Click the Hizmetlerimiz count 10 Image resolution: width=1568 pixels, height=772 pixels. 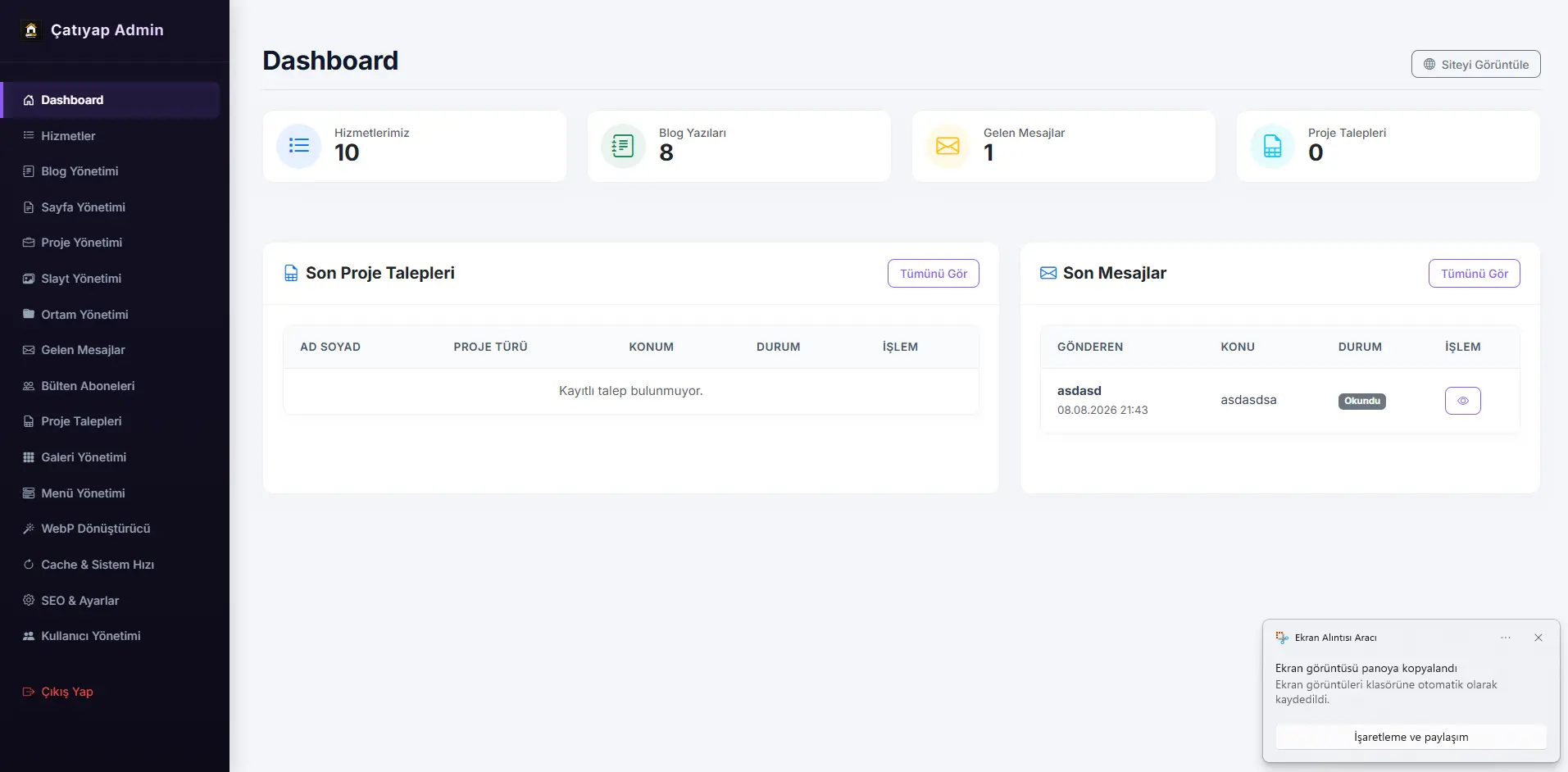pos(347,153)
